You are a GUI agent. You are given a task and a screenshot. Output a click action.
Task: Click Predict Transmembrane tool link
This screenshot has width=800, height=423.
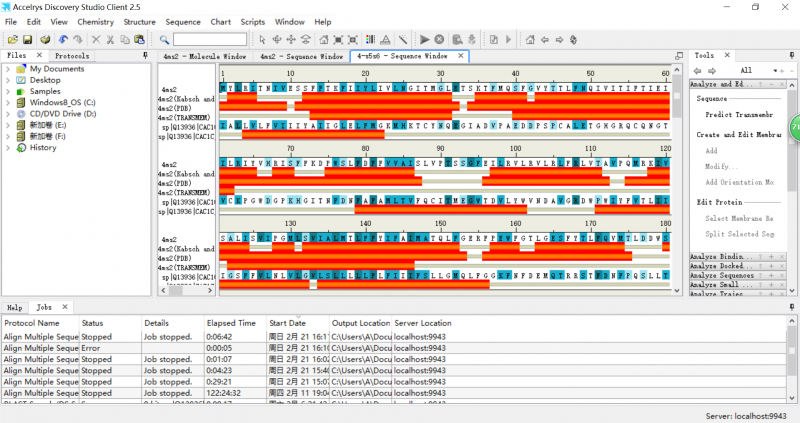tap(739, 115)
